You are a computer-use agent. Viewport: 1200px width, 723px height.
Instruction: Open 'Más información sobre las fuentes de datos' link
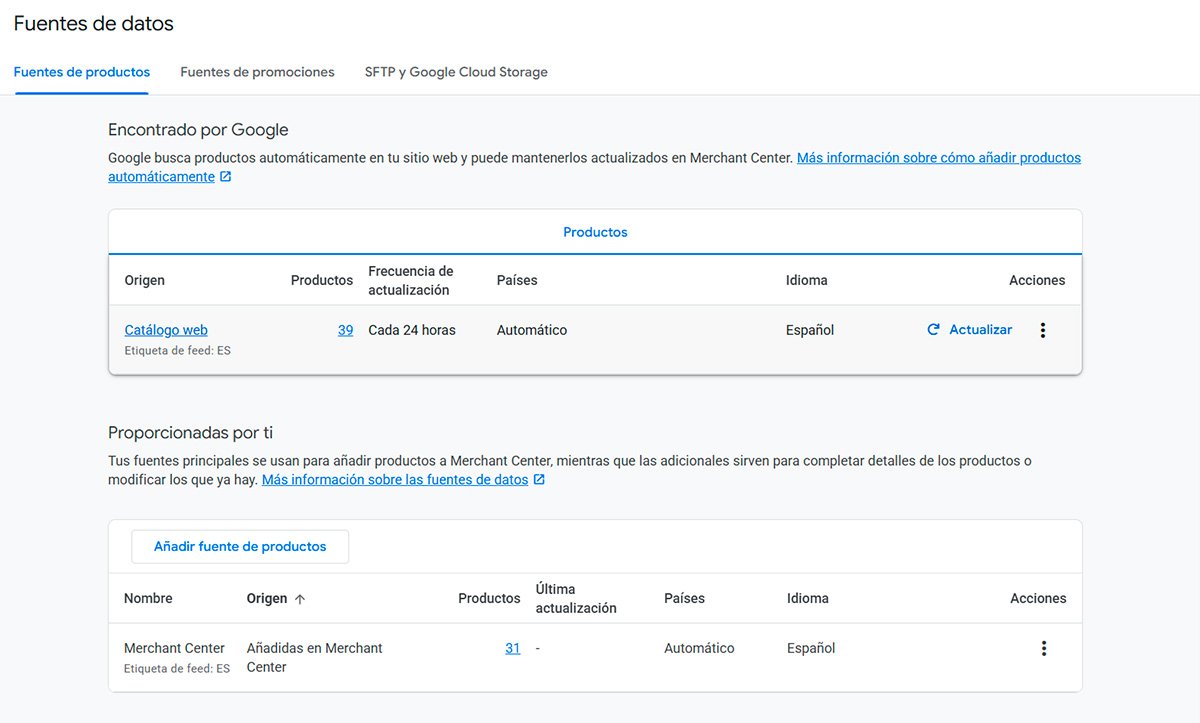(394, 480)
